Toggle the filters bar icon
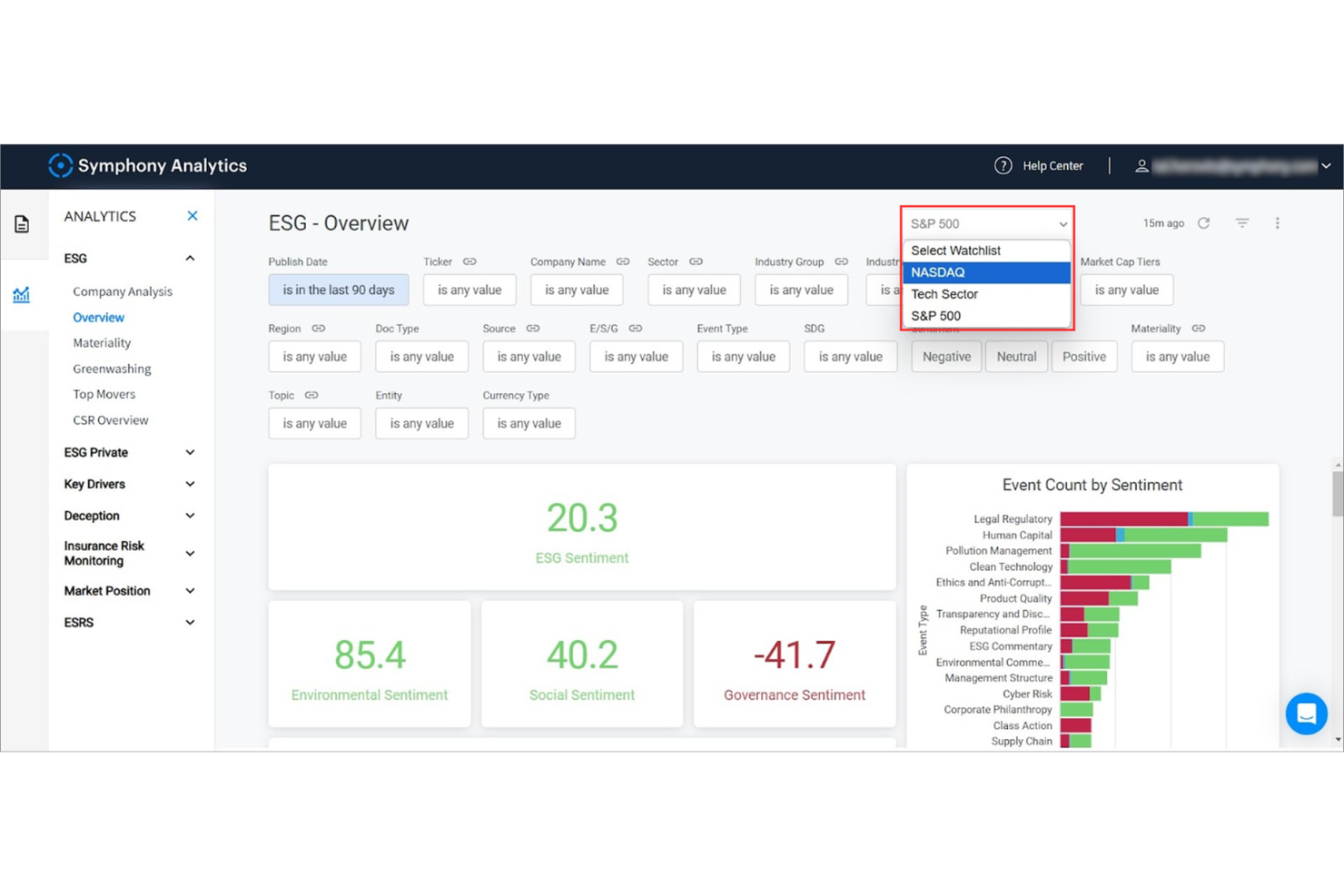This screenshot has width=1344, height=896. 1242,223
